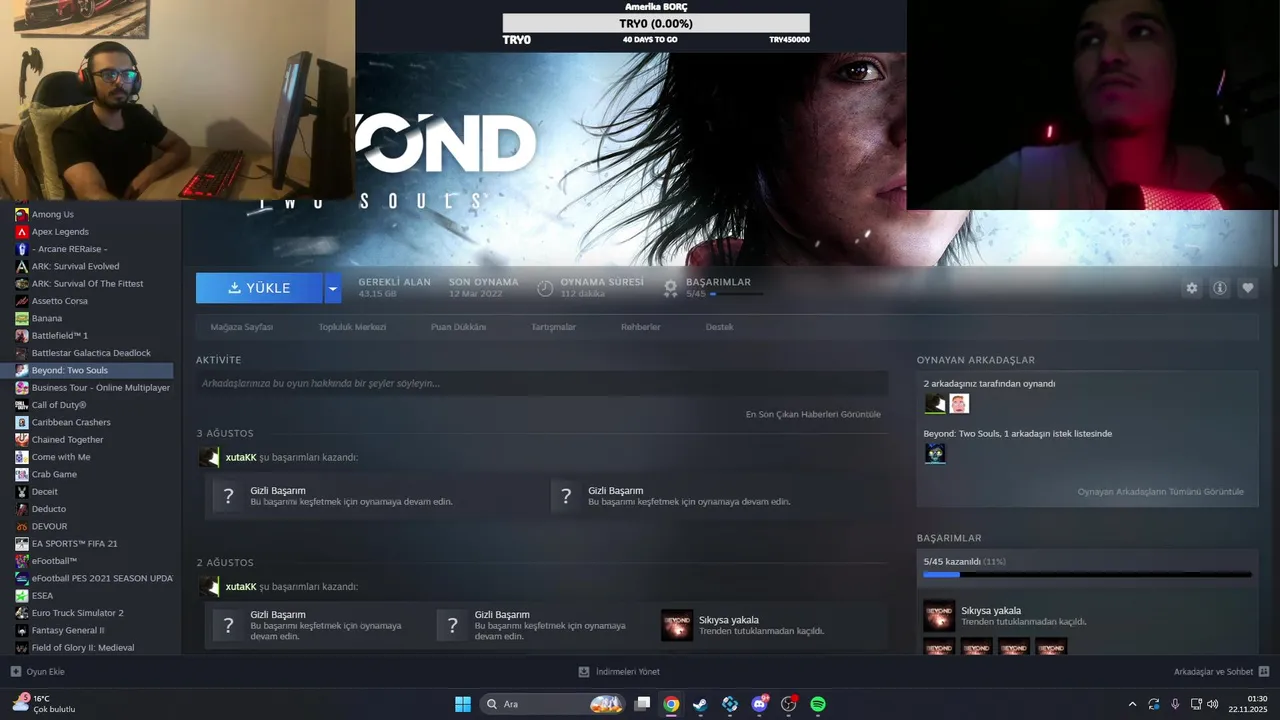The image size is (1280, 720).
Task: Click Assetto Corsa game icon
Action: (x=22, y=301)
